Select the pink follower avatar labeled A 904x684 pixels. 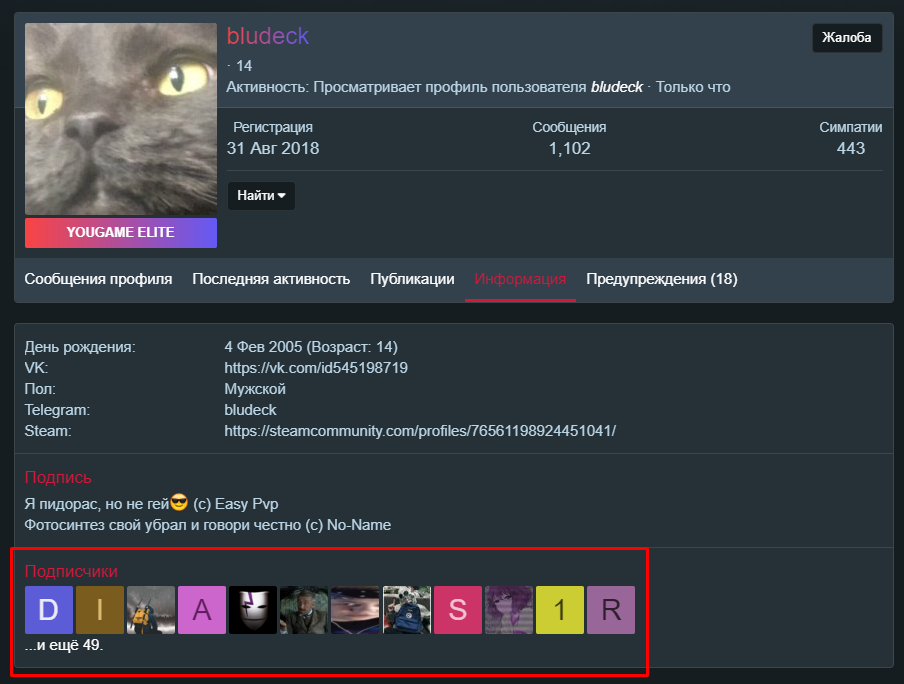coord(202,610)
